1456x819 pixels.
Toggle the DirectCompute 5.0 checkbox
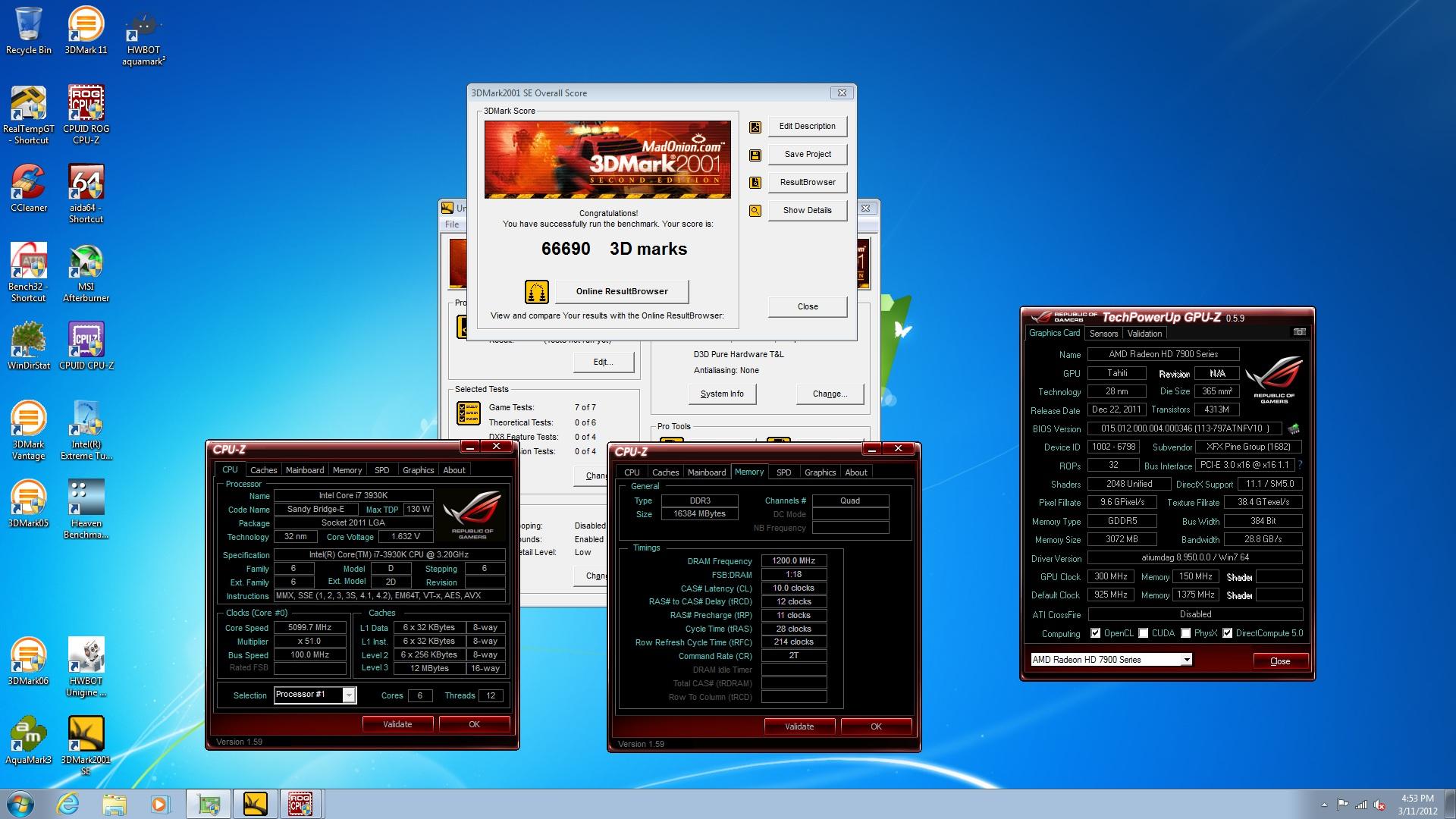coord(1227,633)
